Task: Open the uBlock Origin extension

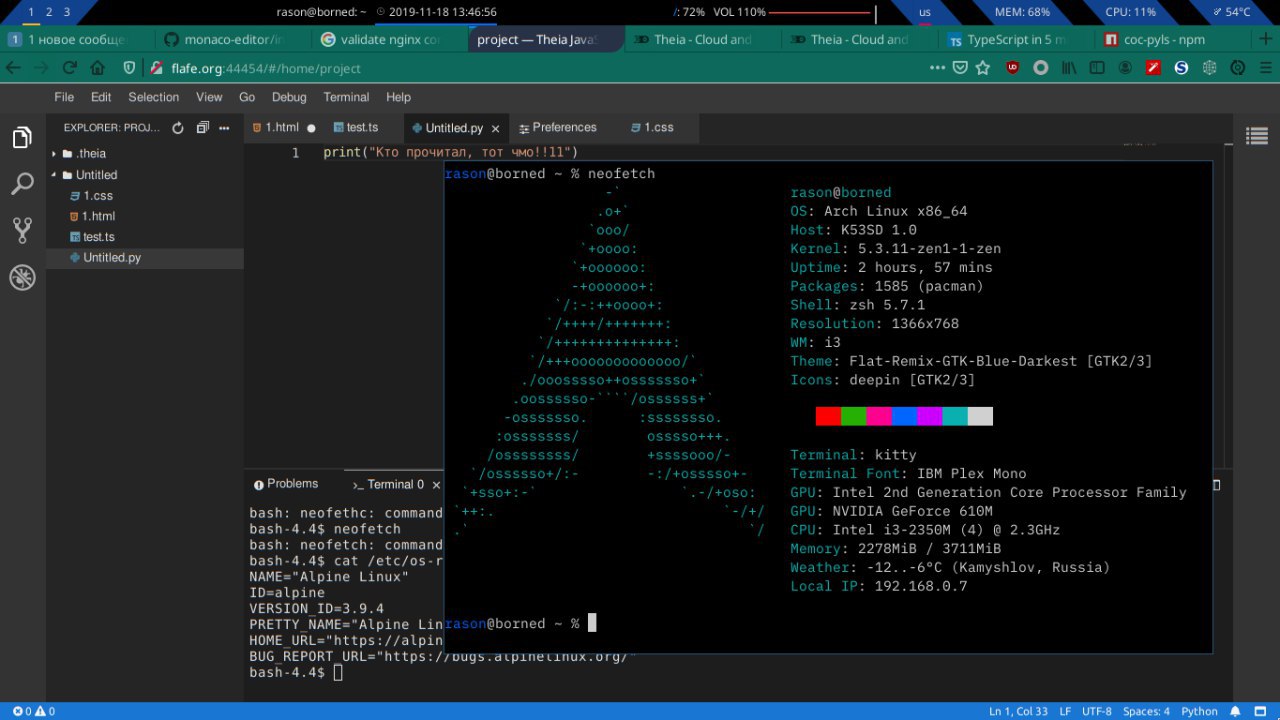Action: [1013, 68]
